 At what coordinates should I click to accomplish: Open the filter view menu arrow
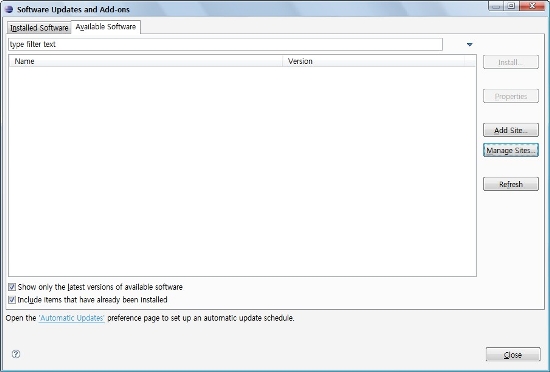470,45
